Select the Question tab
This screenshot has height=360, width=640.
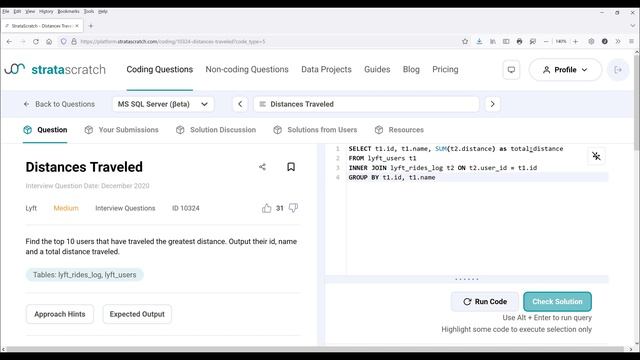45,130
